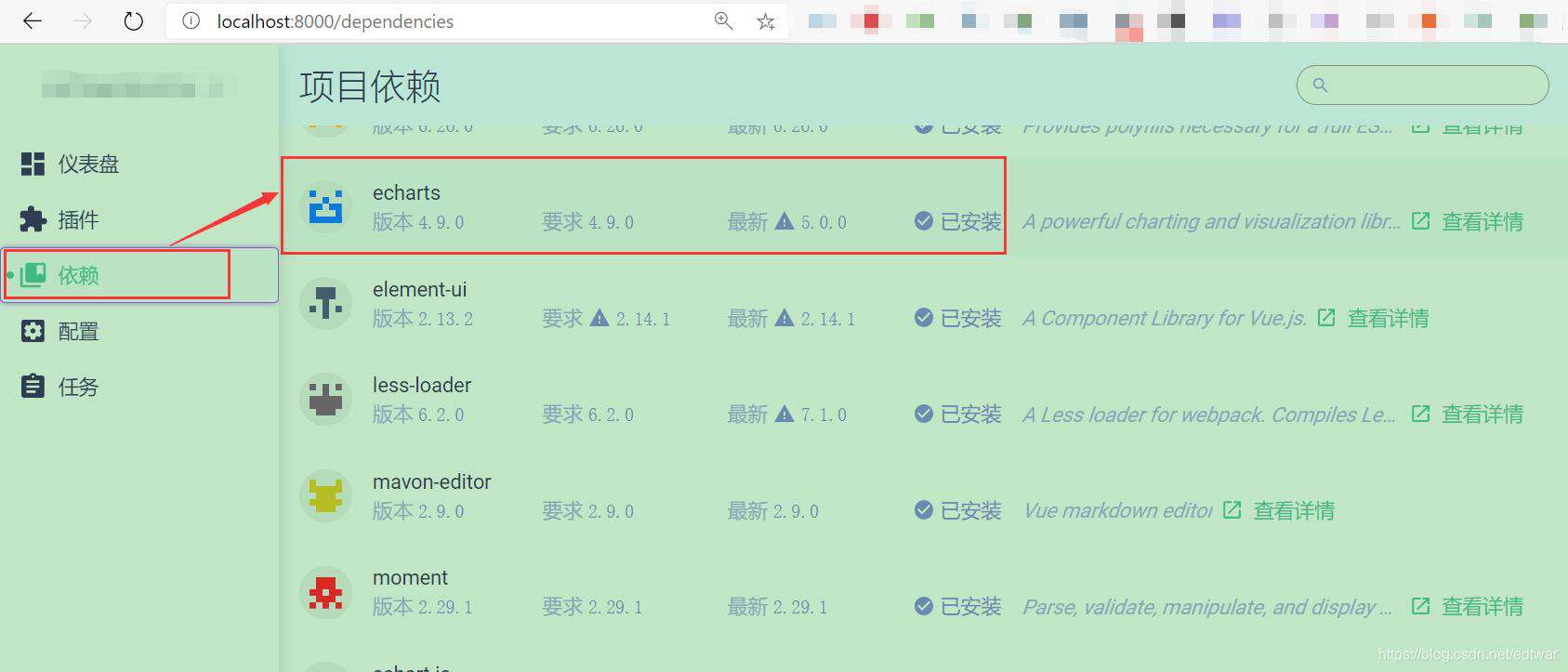This screenshot has height=672, width=1568.
Task: Select the mavon-editor package name
Action: [432, 481]
